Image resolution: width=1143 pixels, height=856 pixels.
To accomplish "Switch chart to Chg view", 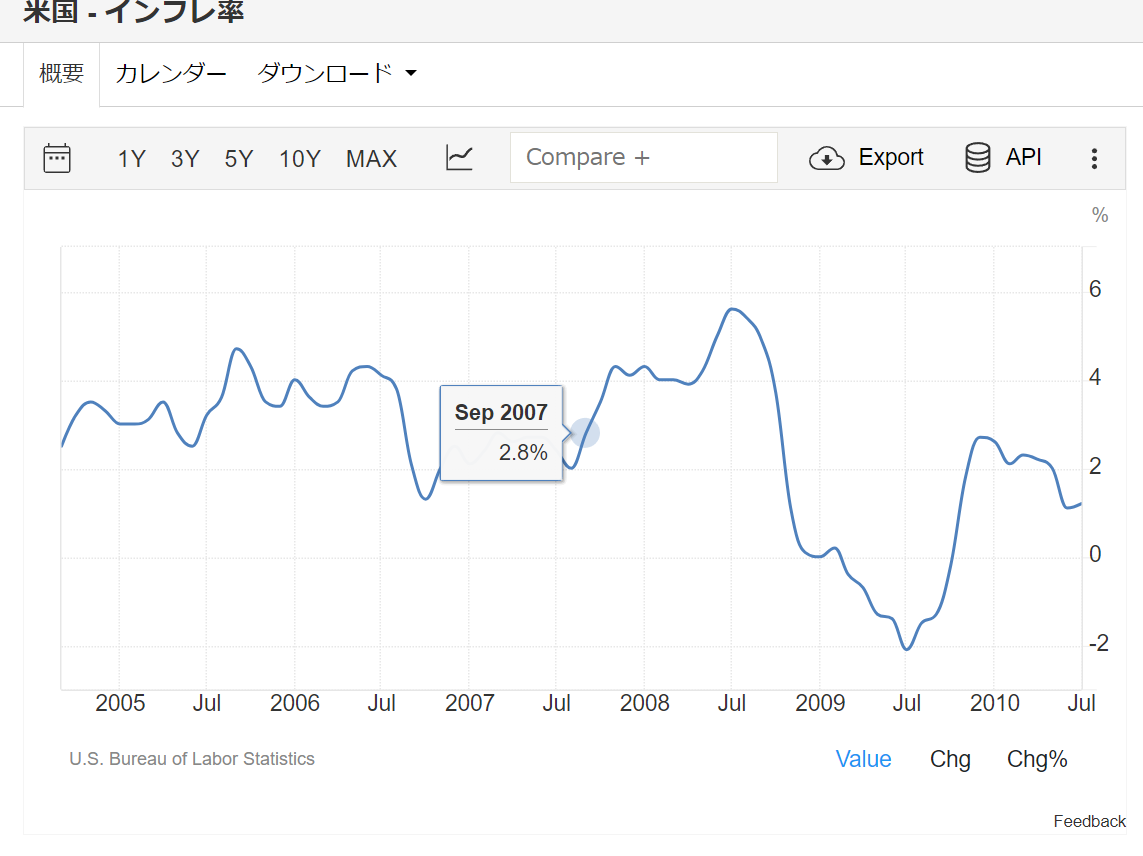I will pos(950,759).
